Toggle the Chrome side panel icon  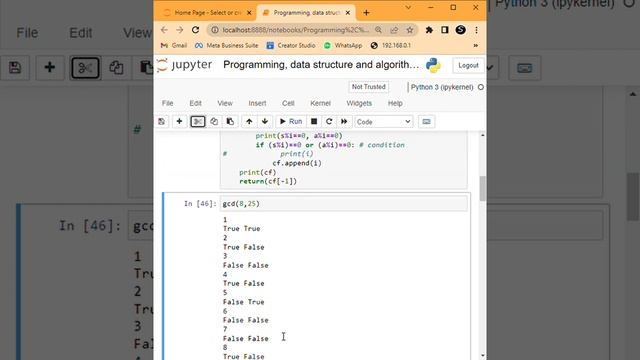click(445, 30)
